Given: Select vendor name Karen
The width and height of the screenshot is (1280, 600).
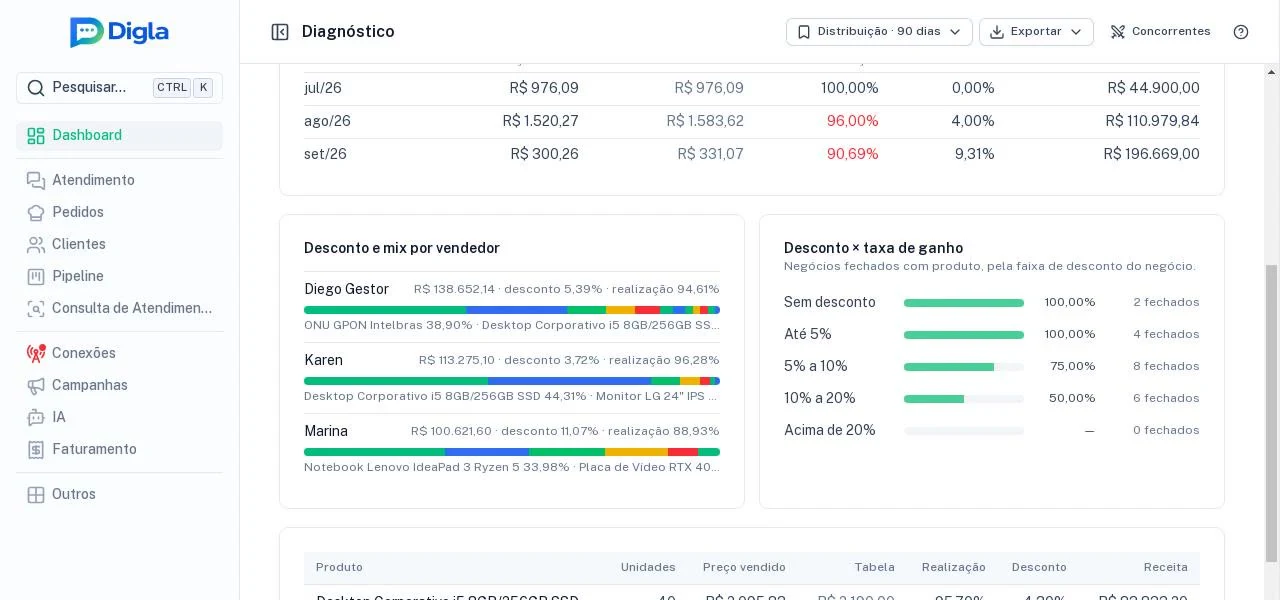Looking at the screenshot, I should (x=323, y=361).
